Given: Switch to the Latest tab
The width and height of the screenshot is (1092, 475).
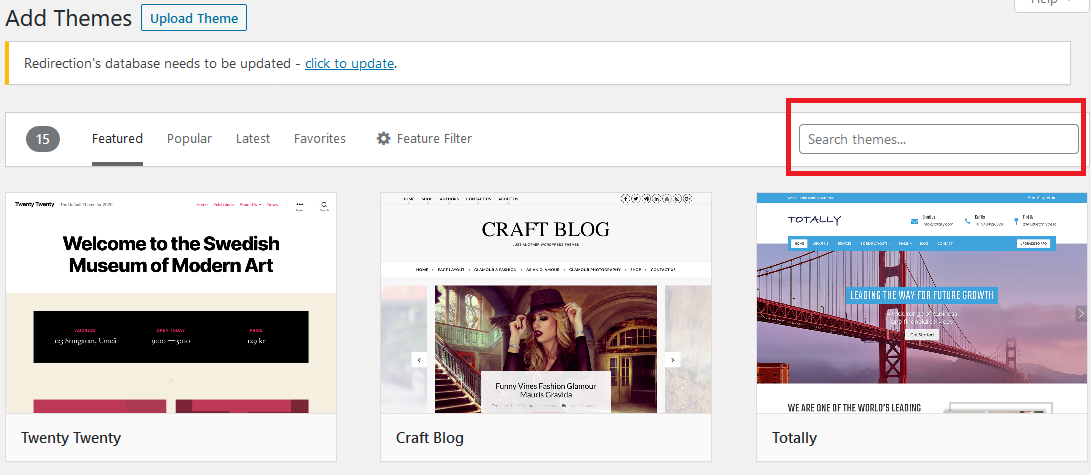Looking at the screenshot, I should [253, 139].
